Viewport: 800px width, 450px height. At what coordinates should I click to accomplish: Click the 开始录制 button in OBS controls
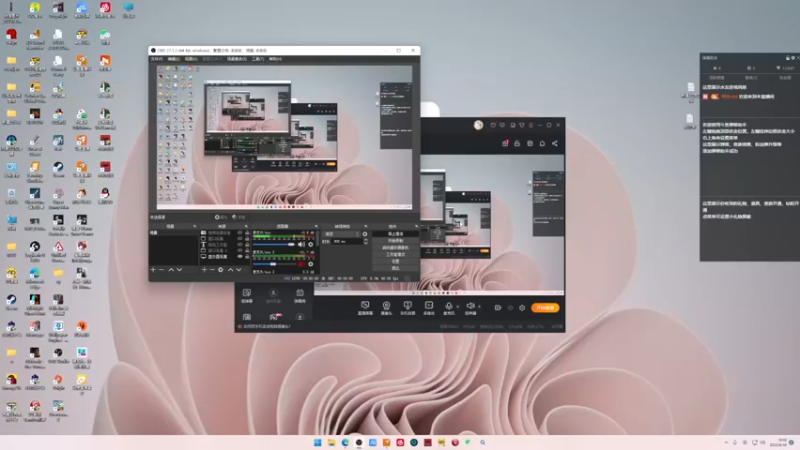tap(395, 241)
